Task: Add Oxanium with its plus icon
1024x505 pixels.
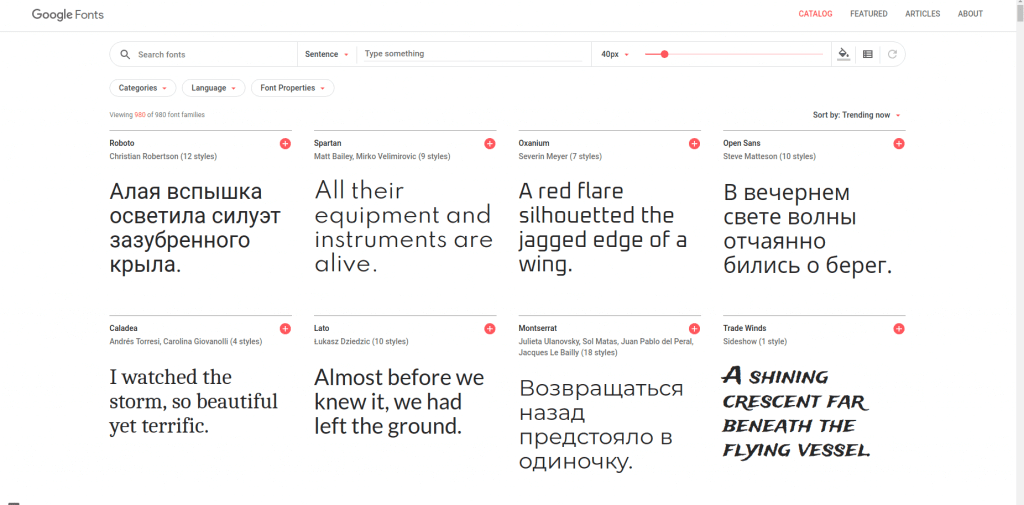Action: click(694, 144)
